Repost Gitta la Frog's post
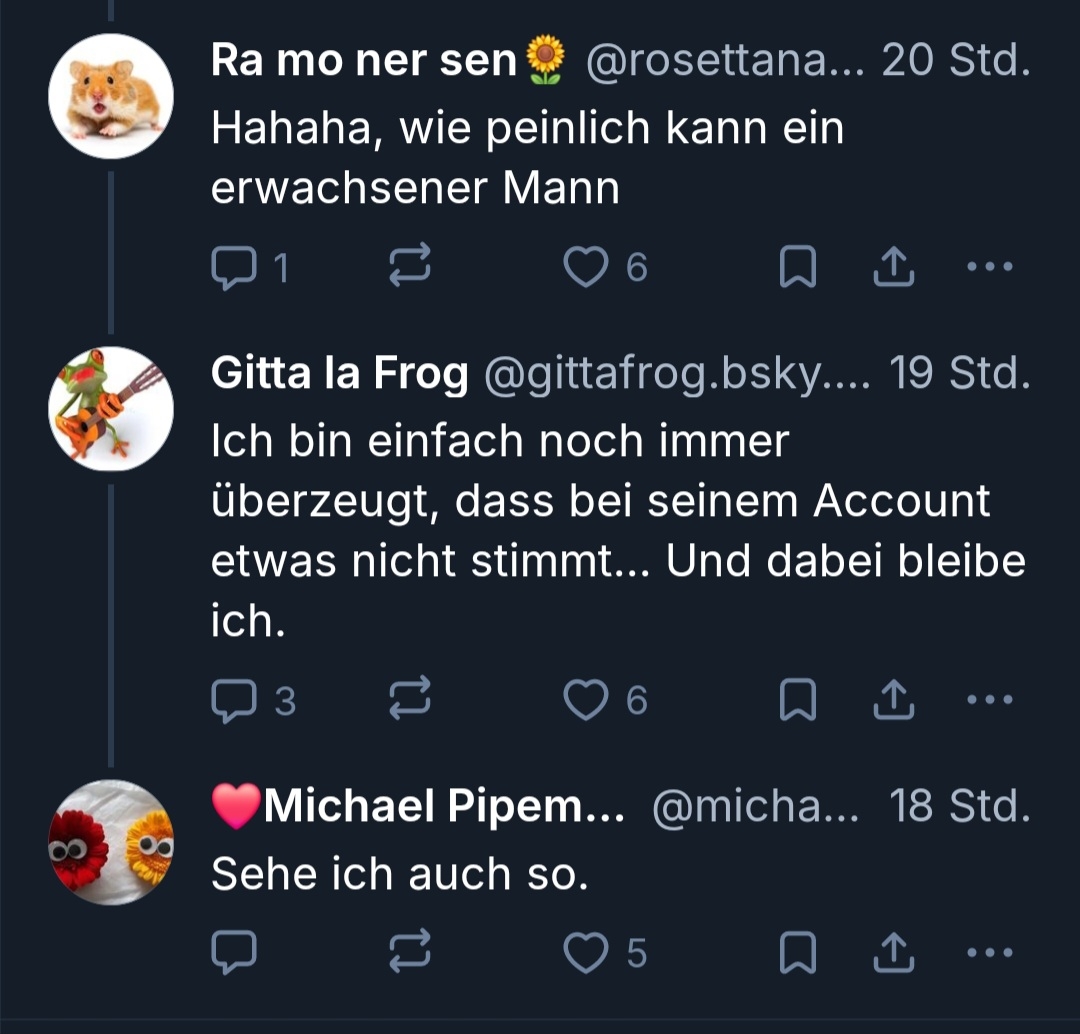 (410, 700)
